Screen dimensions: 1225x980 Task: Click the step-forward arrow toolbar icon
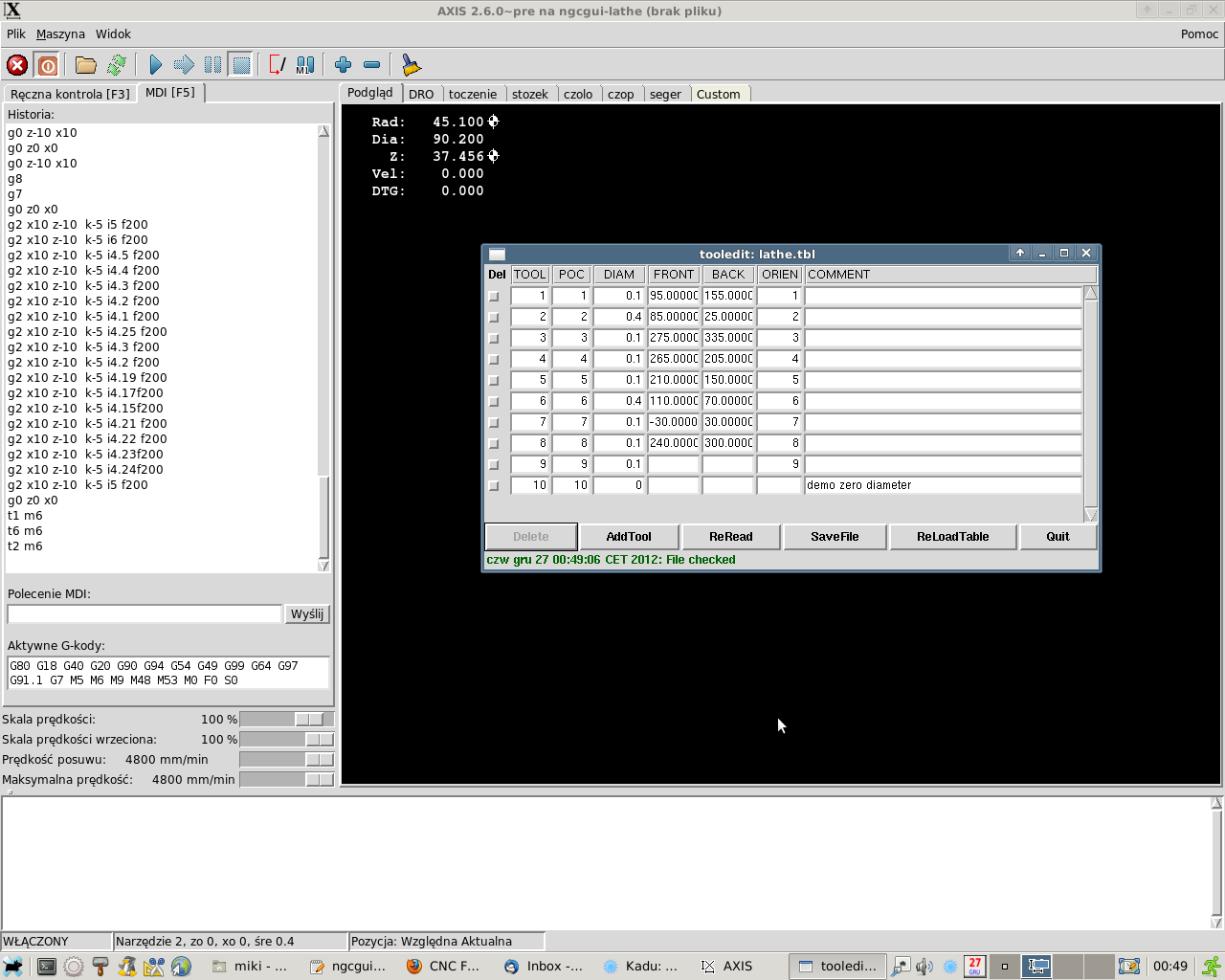[184, 65]
